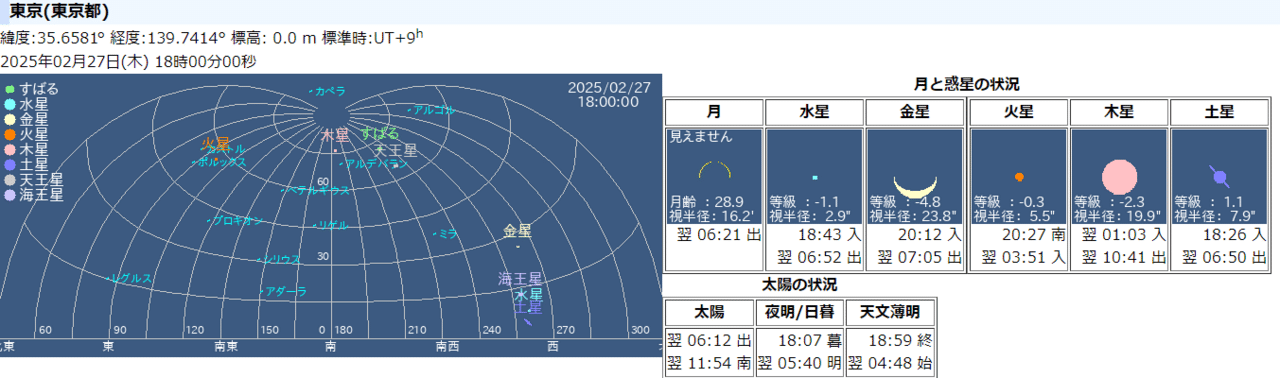The image size is (1280, 378).
Task: Click the pink 木星 legend dot
Action: pyautogui.click(x=10, y=149)
